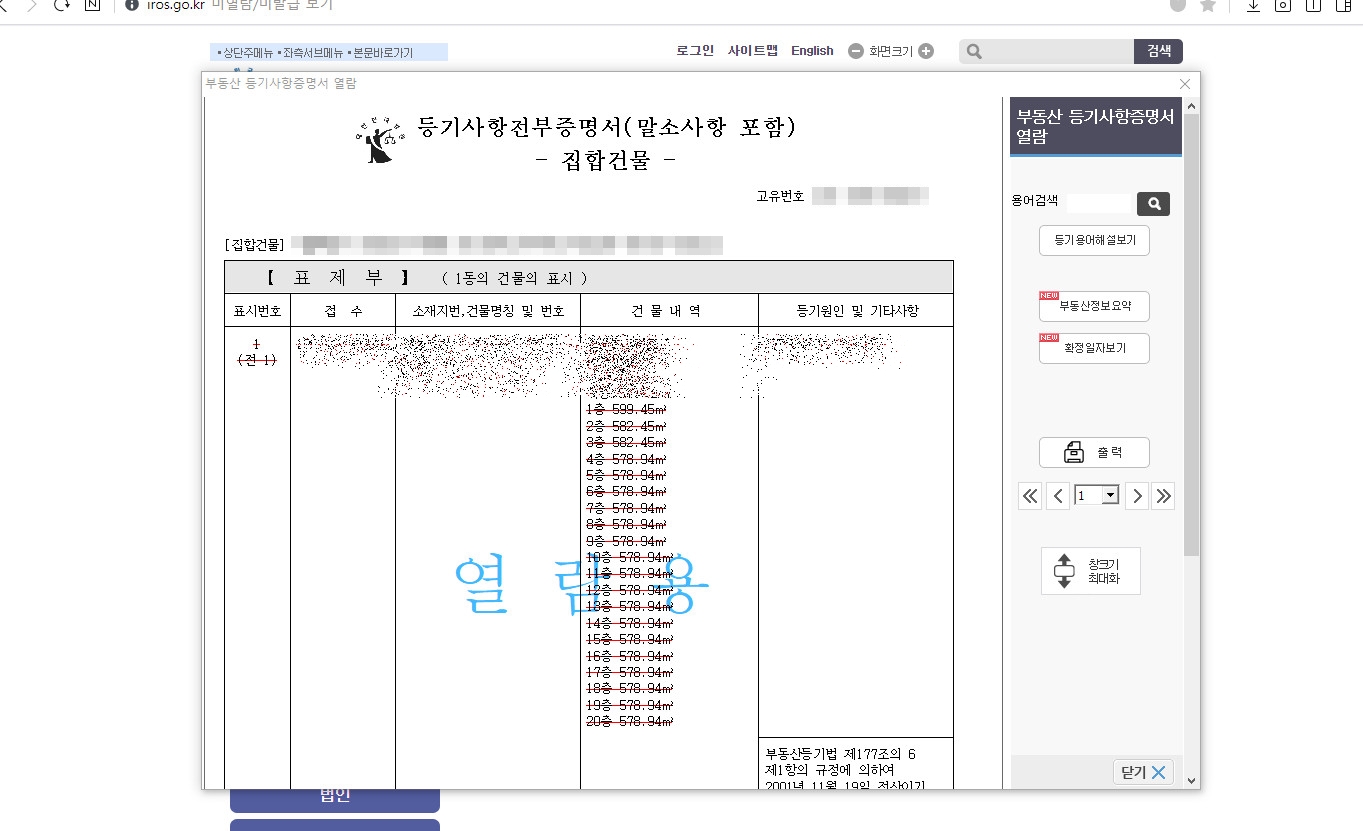1363x831 pixels.
Task: Open the 사이트맵 link
Action: [x=752, y=51]
